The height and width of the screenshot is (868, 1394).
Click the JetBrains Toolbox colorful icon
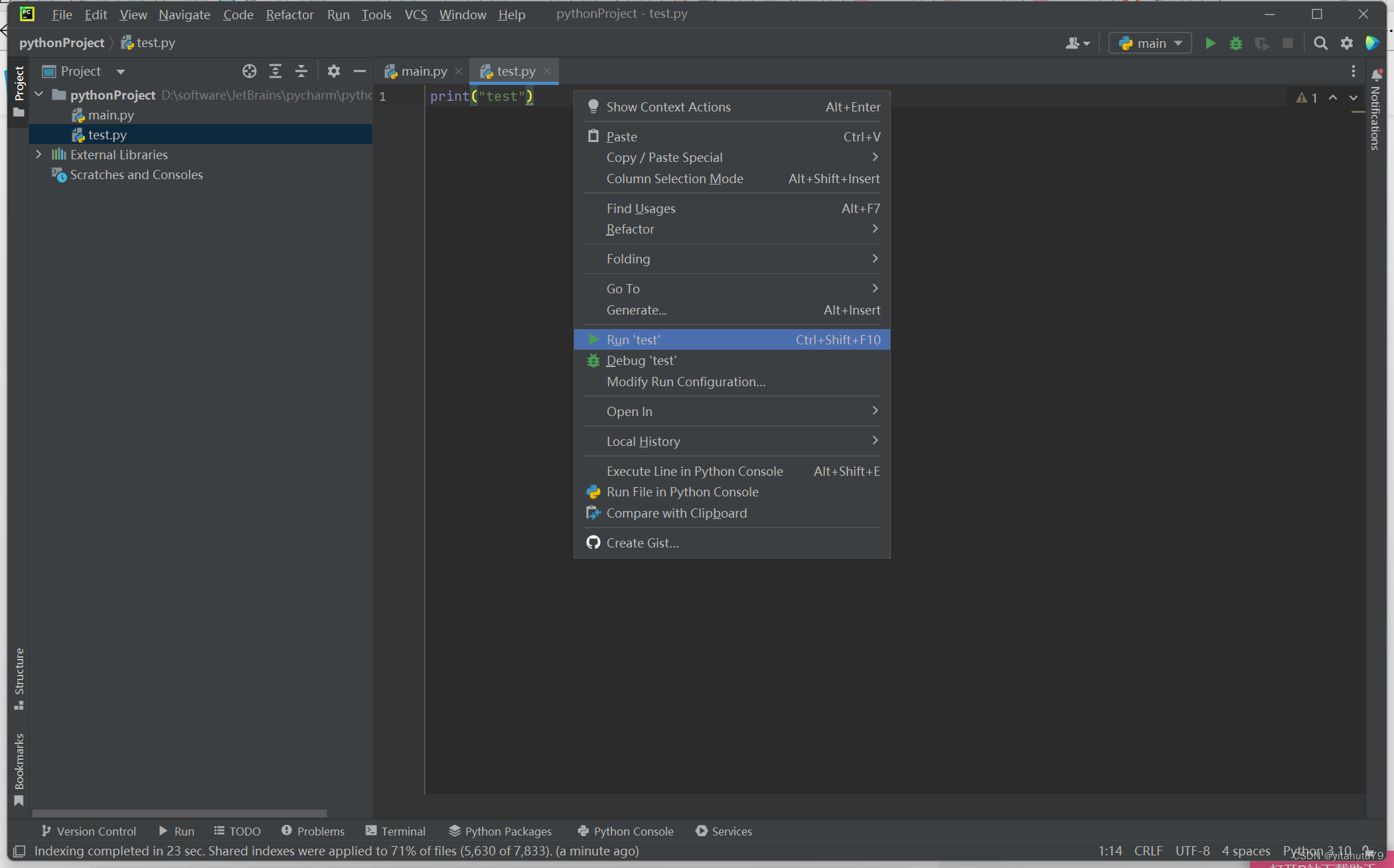point(1373,43)
